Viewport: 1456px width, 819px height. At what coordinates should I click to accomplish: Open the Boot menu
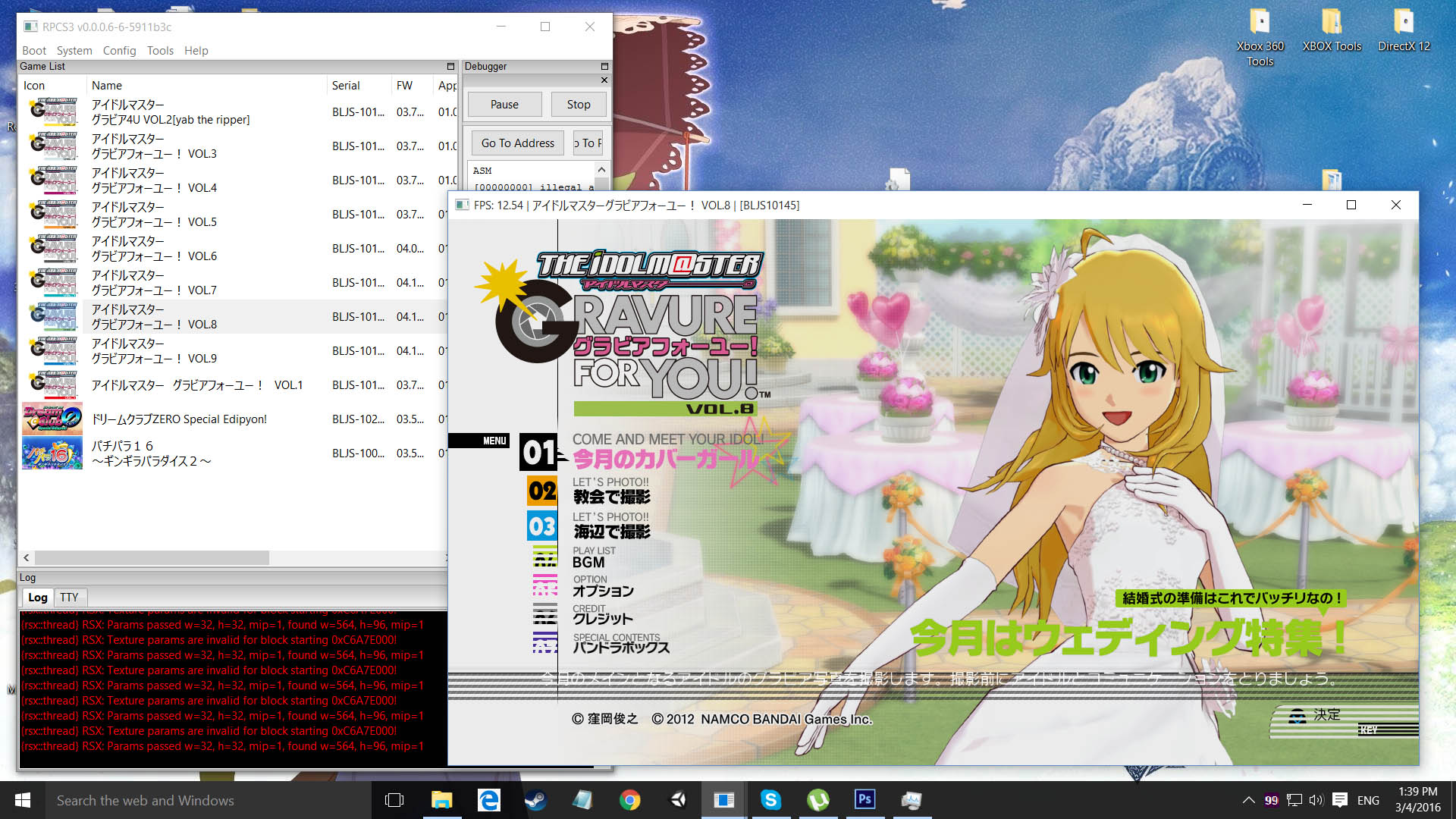(34, 51)
